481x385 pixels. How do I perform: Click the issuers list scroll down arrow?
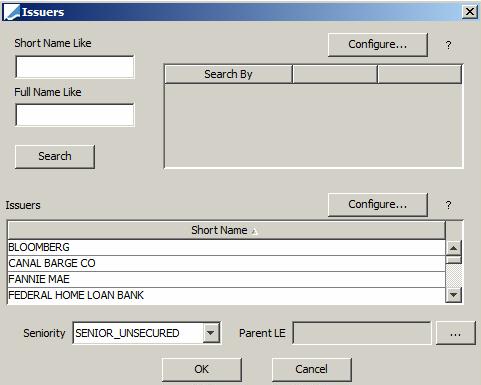point(453,295)
